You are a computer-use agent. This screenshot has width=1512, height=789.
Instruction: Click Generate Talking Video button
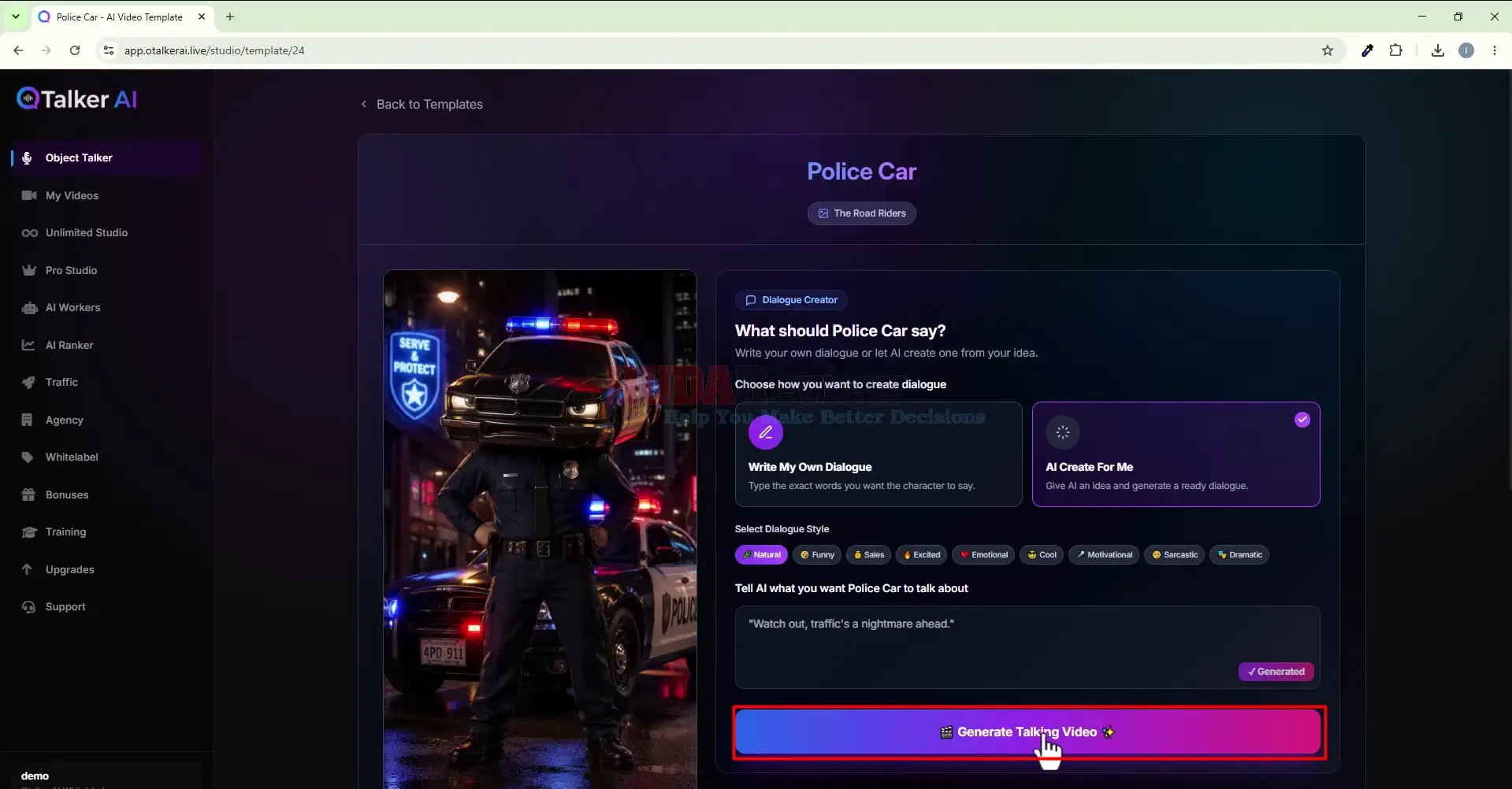1027,732
